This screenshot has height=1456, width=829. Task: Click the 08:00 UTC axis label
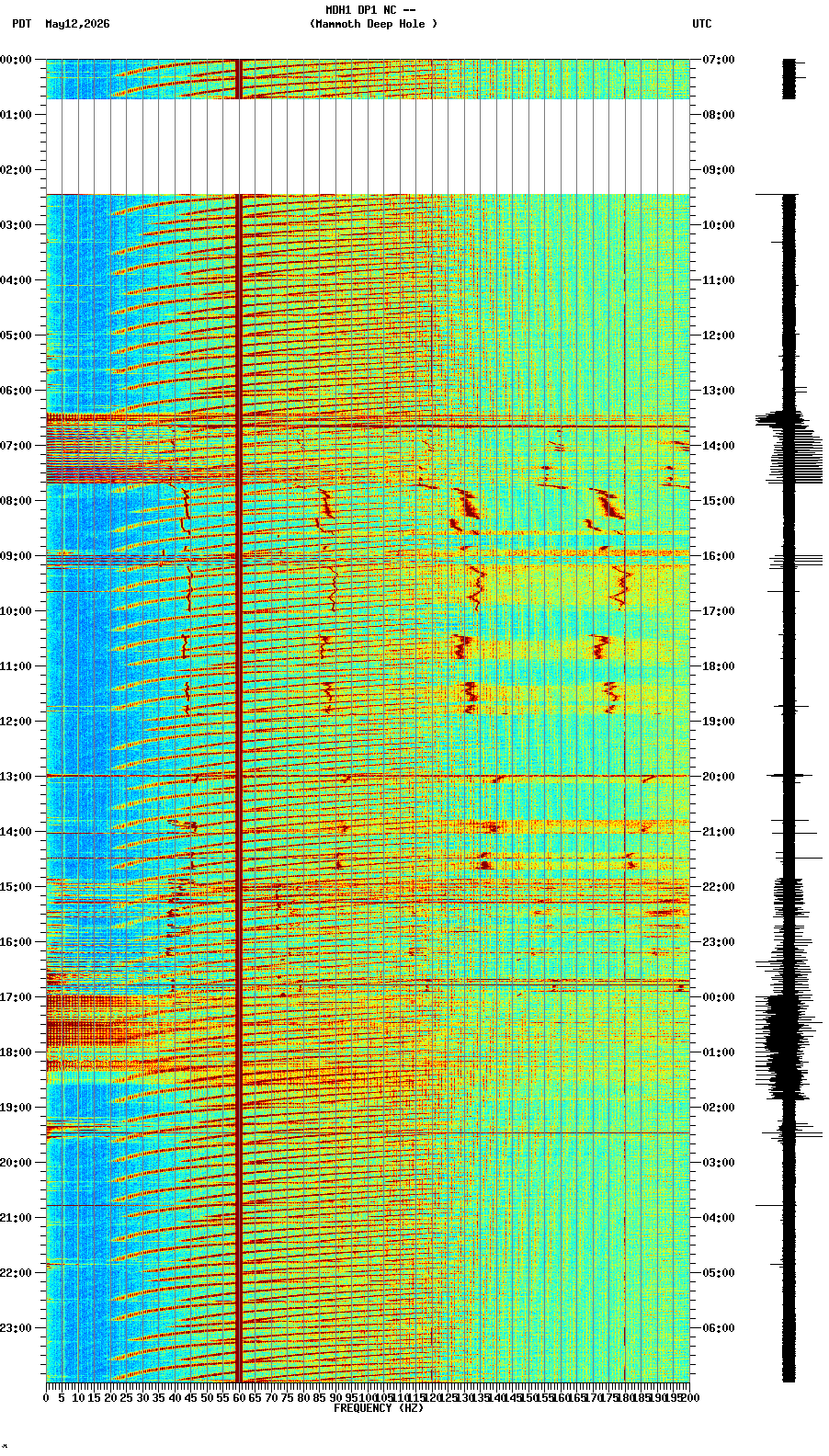[x=719, y=114]
